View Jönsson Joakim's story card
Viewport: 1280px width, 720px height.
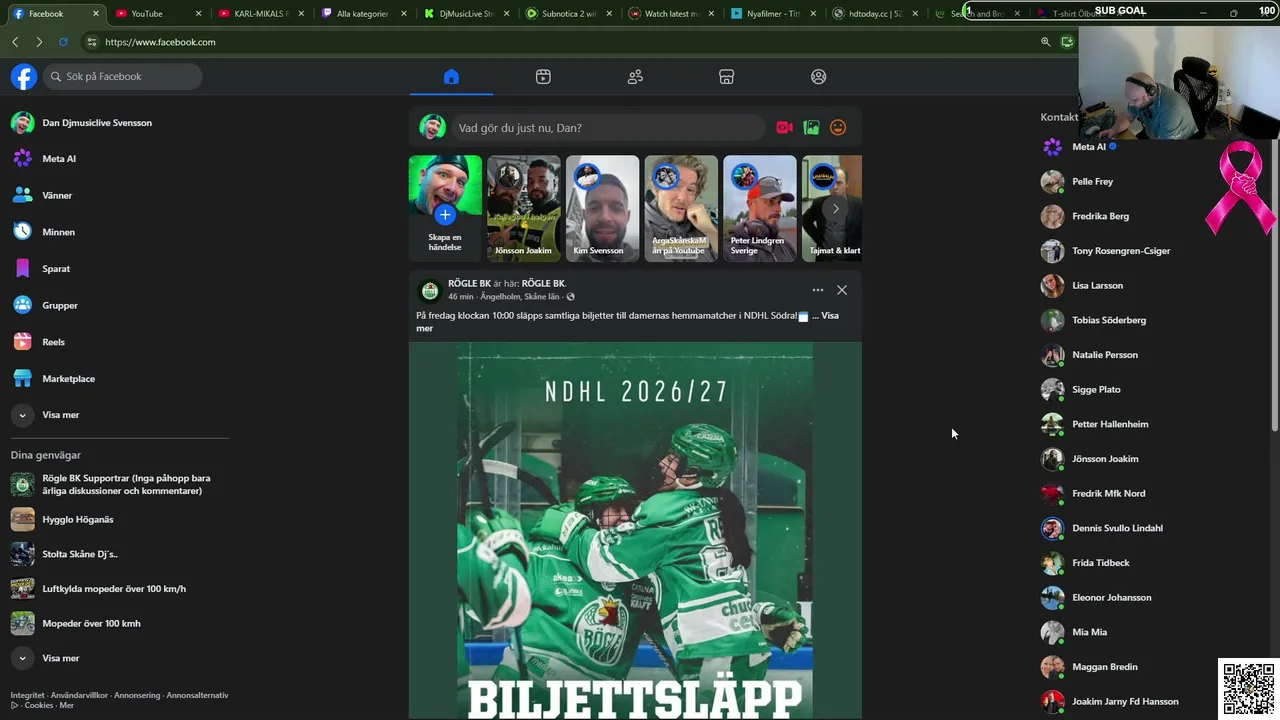(524, 208)
